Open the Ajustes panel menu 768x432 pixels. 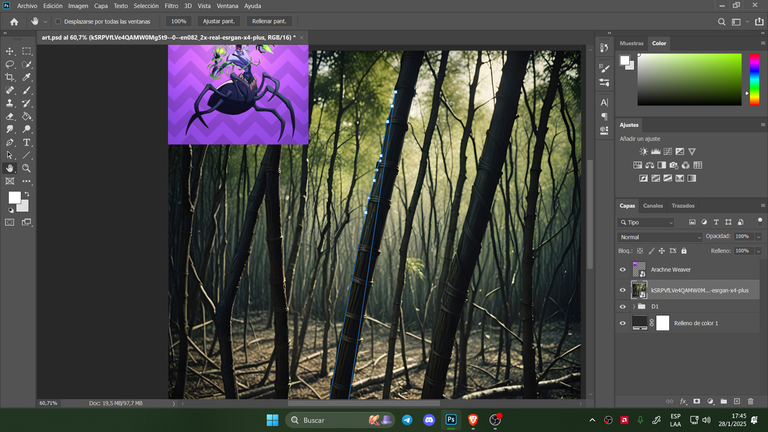pyautogui.click(x=763, y=124)
